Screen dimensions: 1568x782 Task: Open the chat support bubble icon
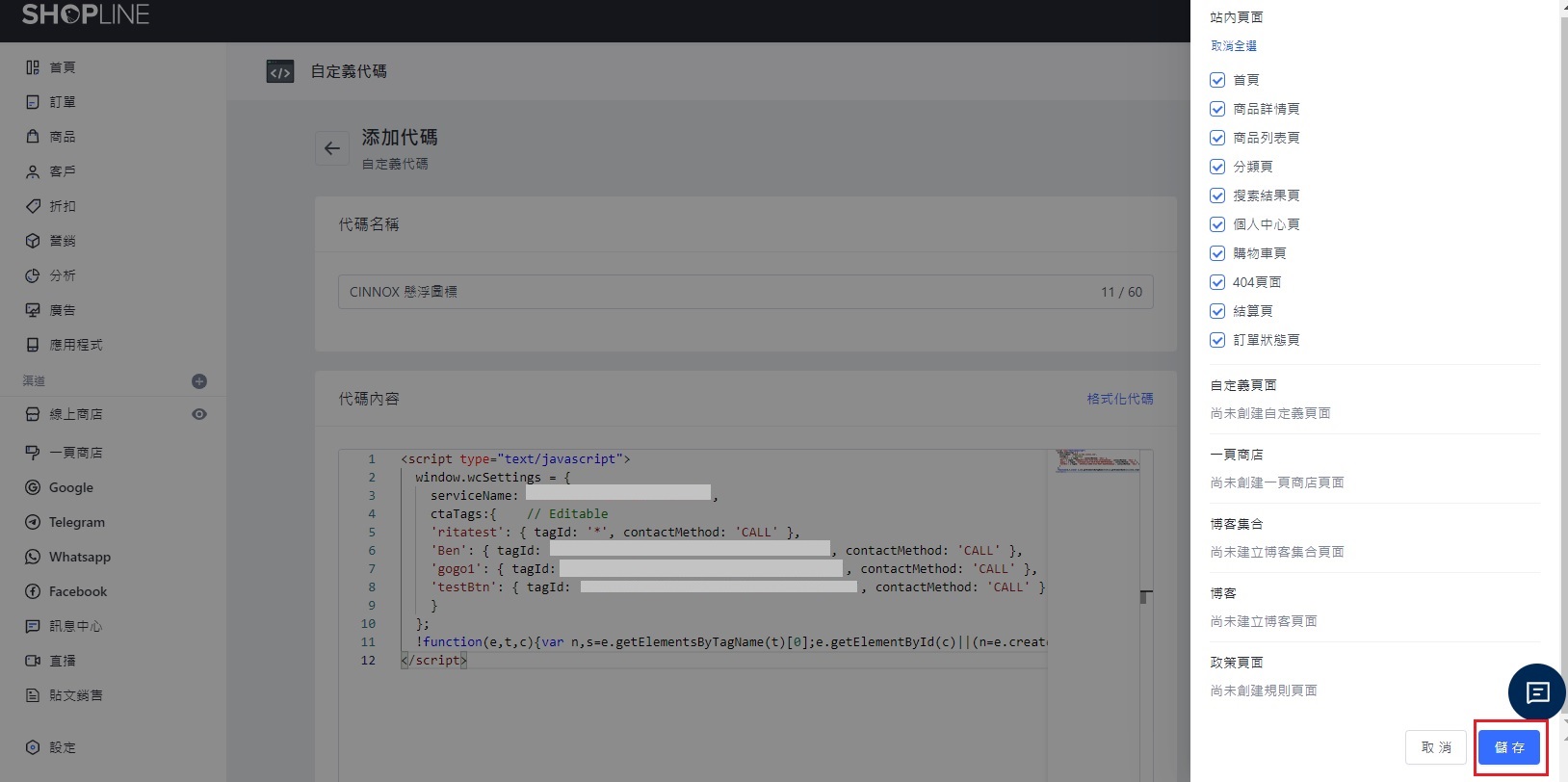[1536, 691]
